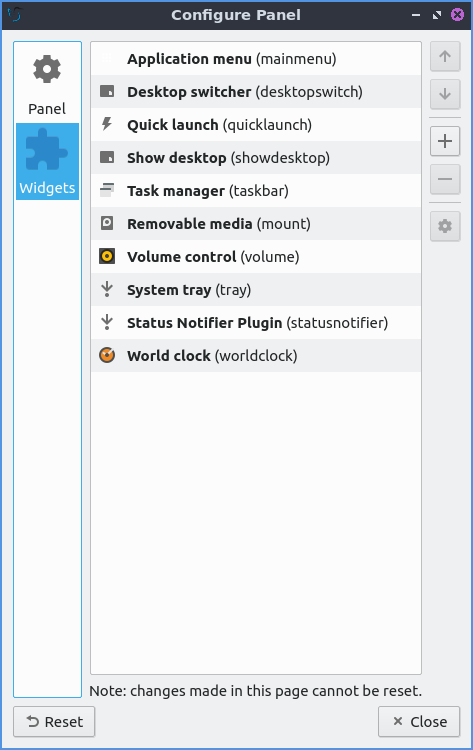Viewport: 473px width, 750px height.
Task: Click the Volume control speaker icon
Action: [x=107, y=256]
